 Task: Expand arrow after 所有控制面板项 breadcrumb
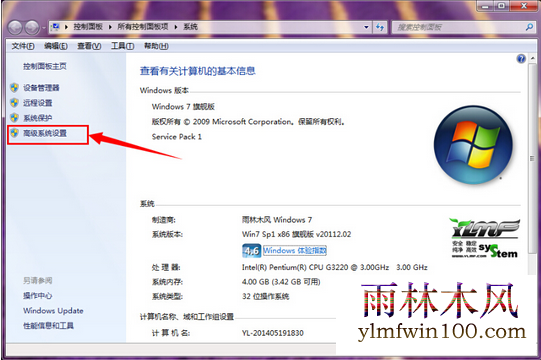[176, 27]
